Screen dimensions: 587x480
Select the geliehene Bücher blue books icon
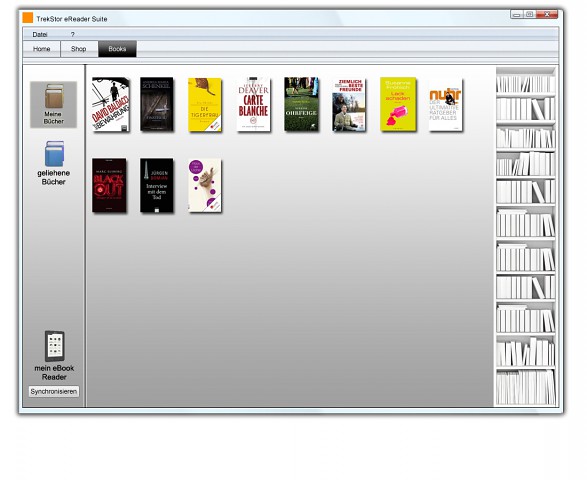click(54, 154)
